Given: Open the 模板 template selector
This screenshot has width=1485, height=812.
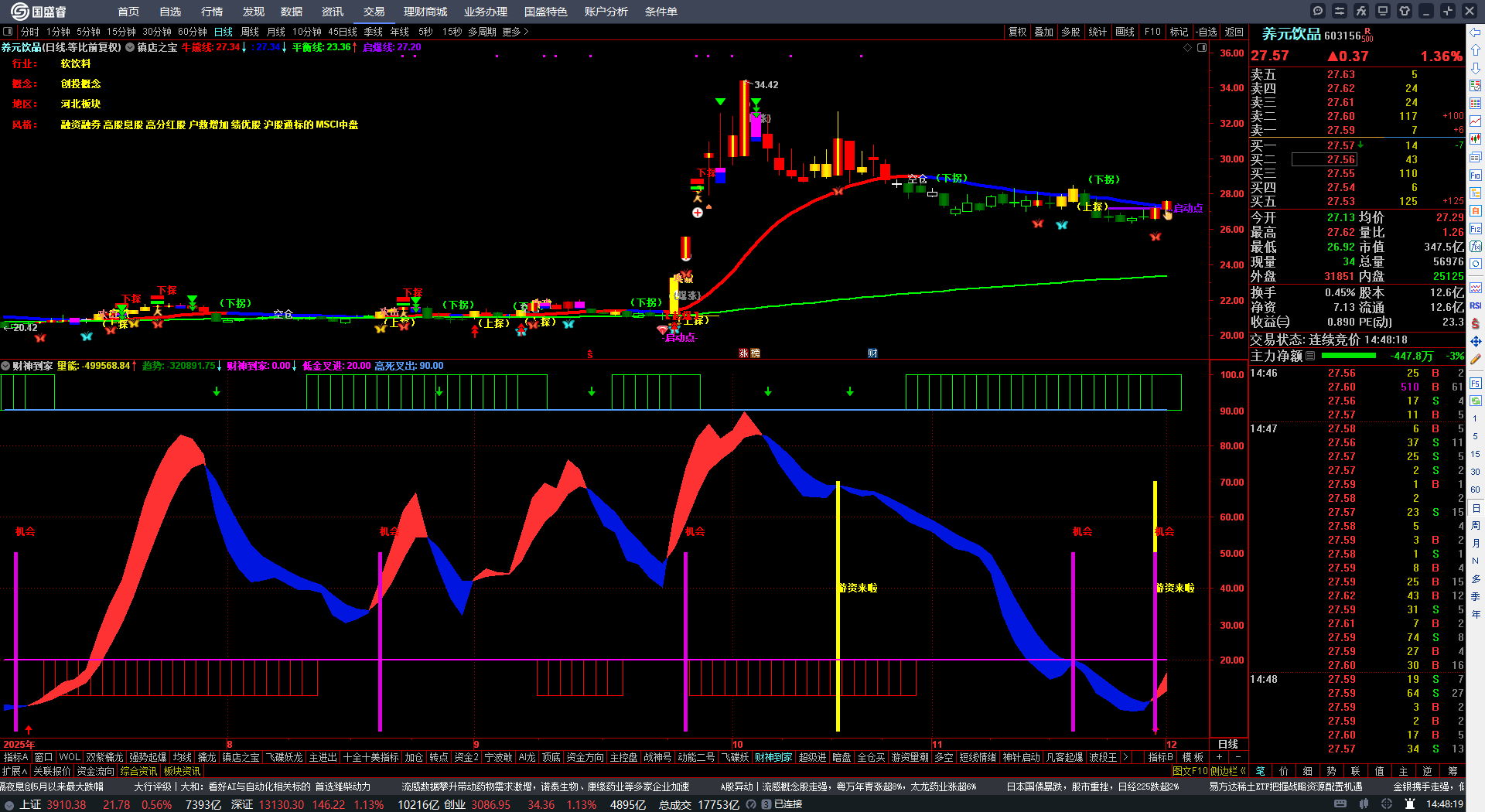Looking at the screenshot, I should pyautogui.click(x=1193, y=757).
